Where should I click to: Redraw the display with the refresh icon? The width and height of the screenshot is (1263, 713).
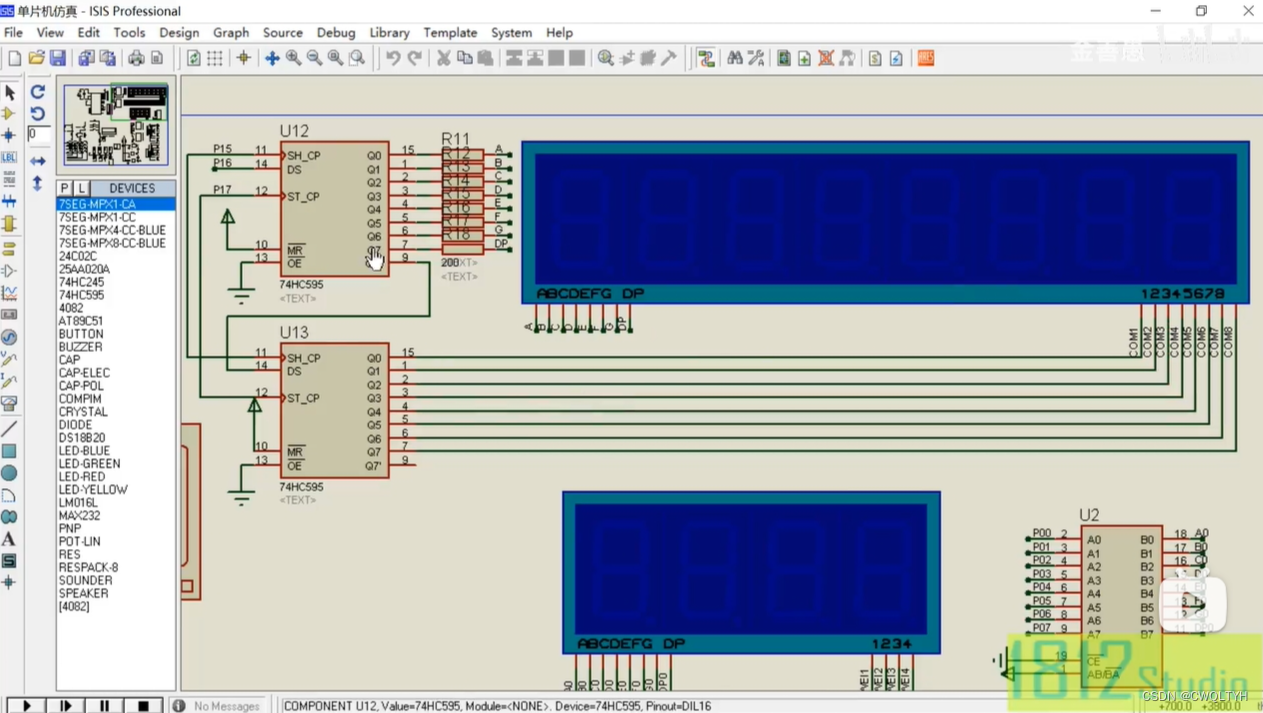[x=194, y=59]
